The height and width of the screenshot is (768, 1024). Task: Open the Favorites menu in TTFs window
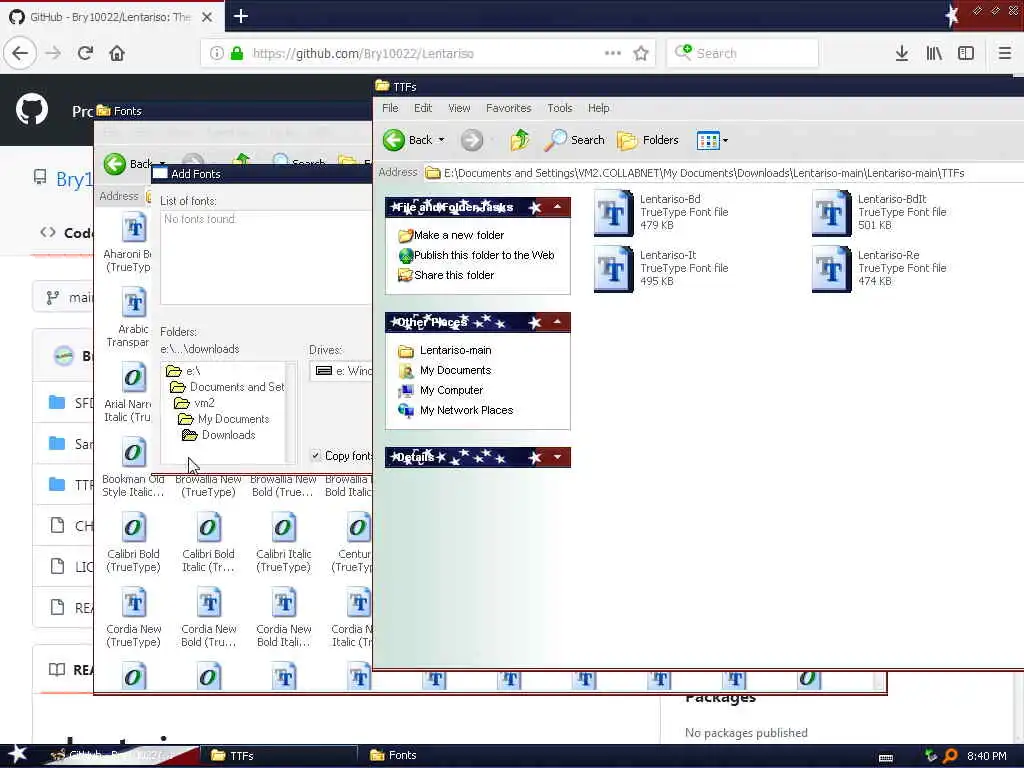pos(508,108)
